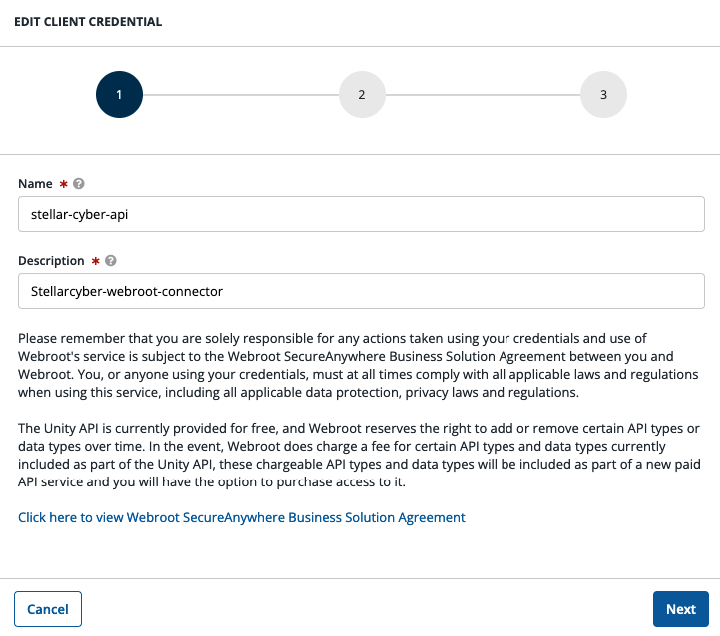
Task: Open the Webroot SecureAnywhere Business Solution Agreement link
Action: 242,517
